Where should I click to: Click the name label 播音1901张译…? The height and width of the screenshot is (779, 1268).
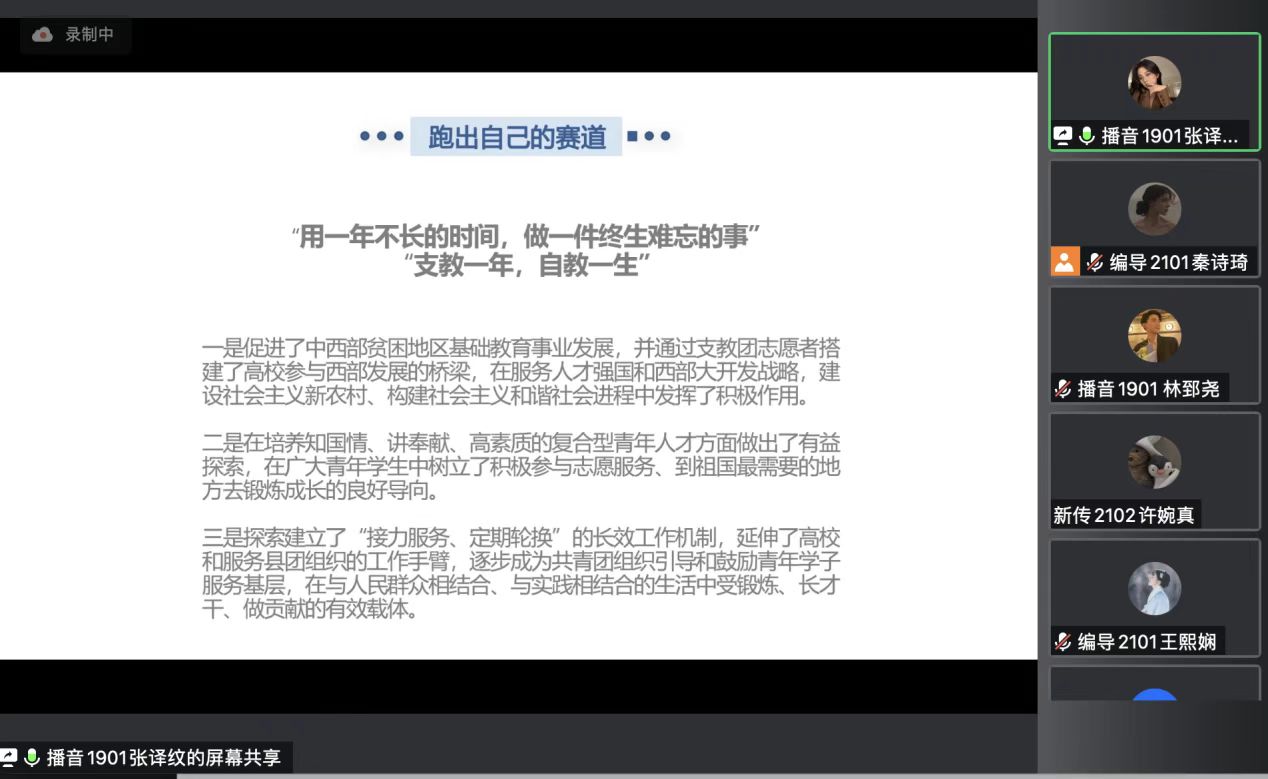[x=1170, y=137]
